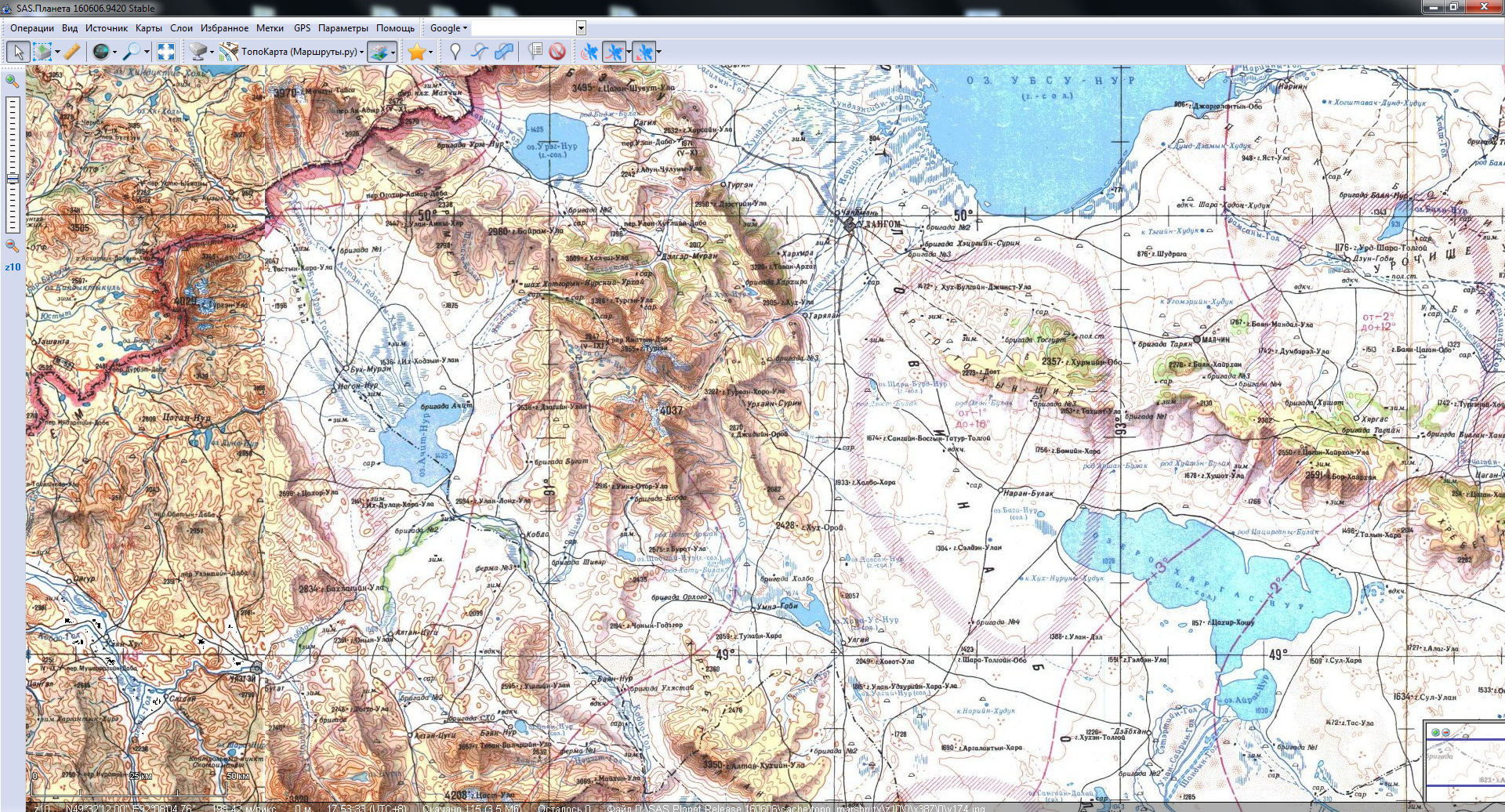1505x812 pixels.
Task: Activate the rectangular selection tool
Action: (42, 52)
